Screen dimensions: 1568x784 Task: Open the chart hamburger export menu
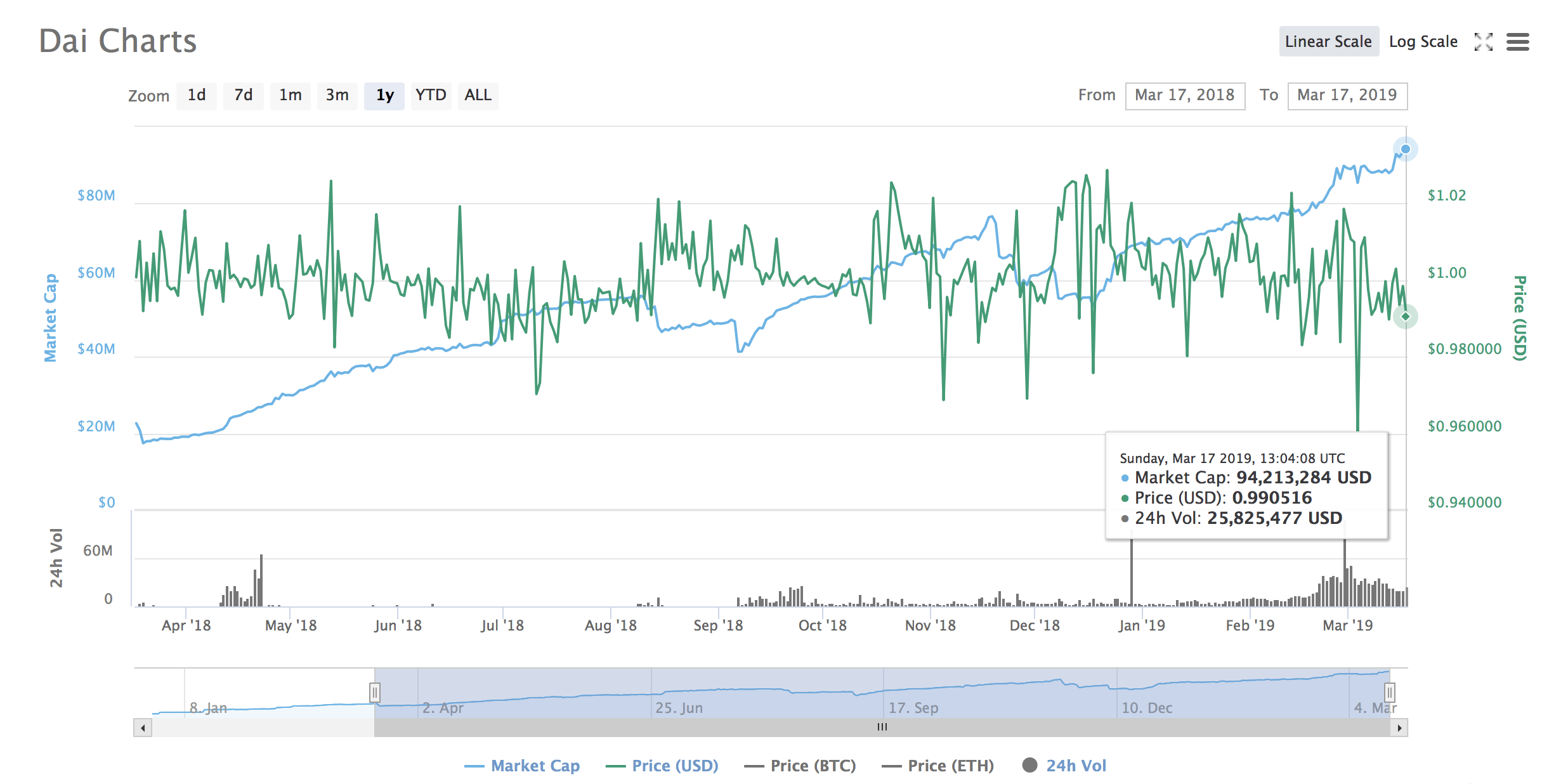tap(1518, 42)
